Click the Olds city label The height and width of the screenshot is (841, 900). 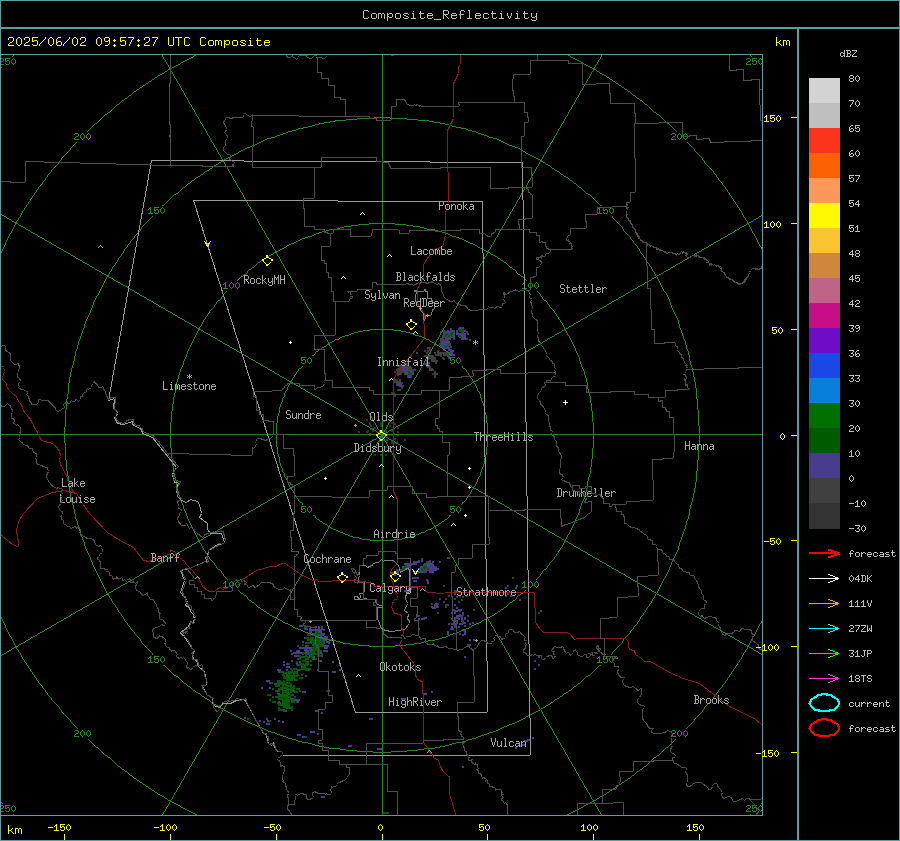(x=381, y=417)
